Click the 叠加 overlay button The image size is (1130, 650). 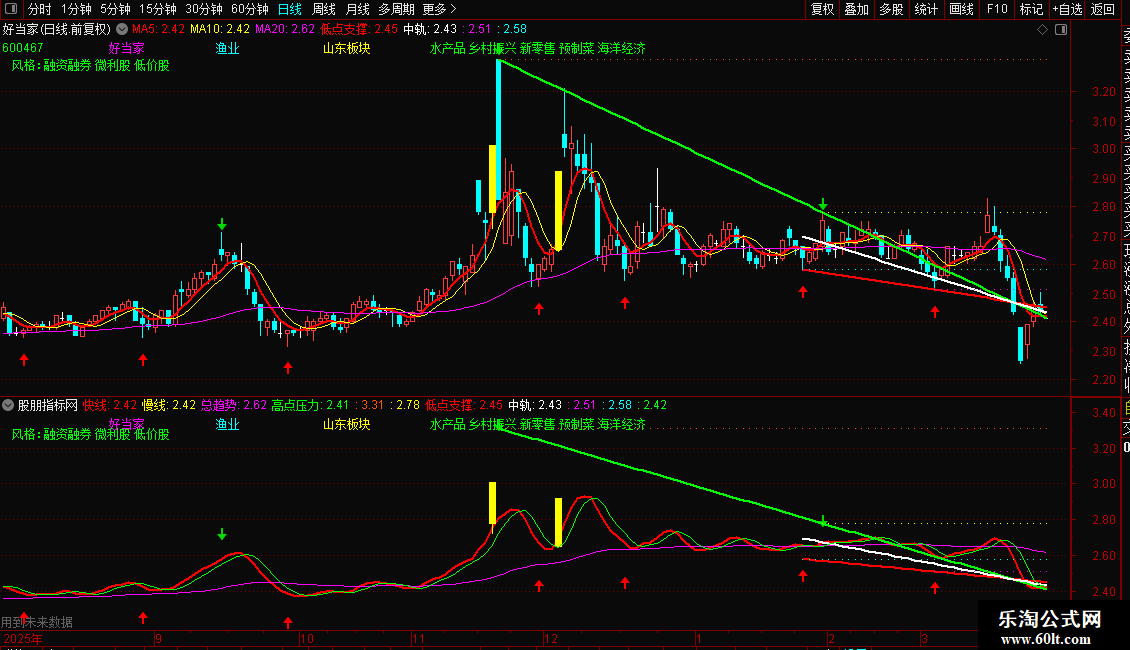click(856, 9)
